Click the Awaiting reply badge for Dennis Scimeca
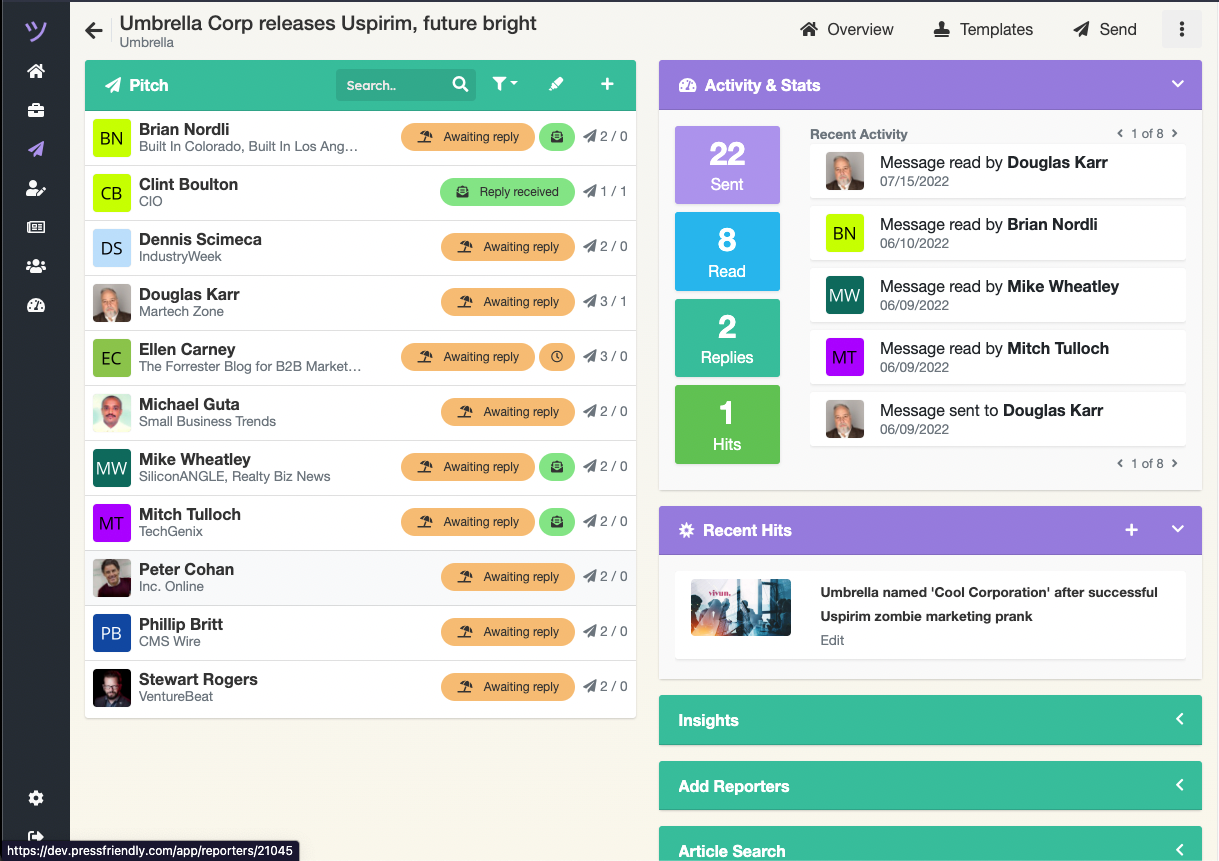Image resolution: width=1219 pixels, height=861 pixels. click(508, 247)
